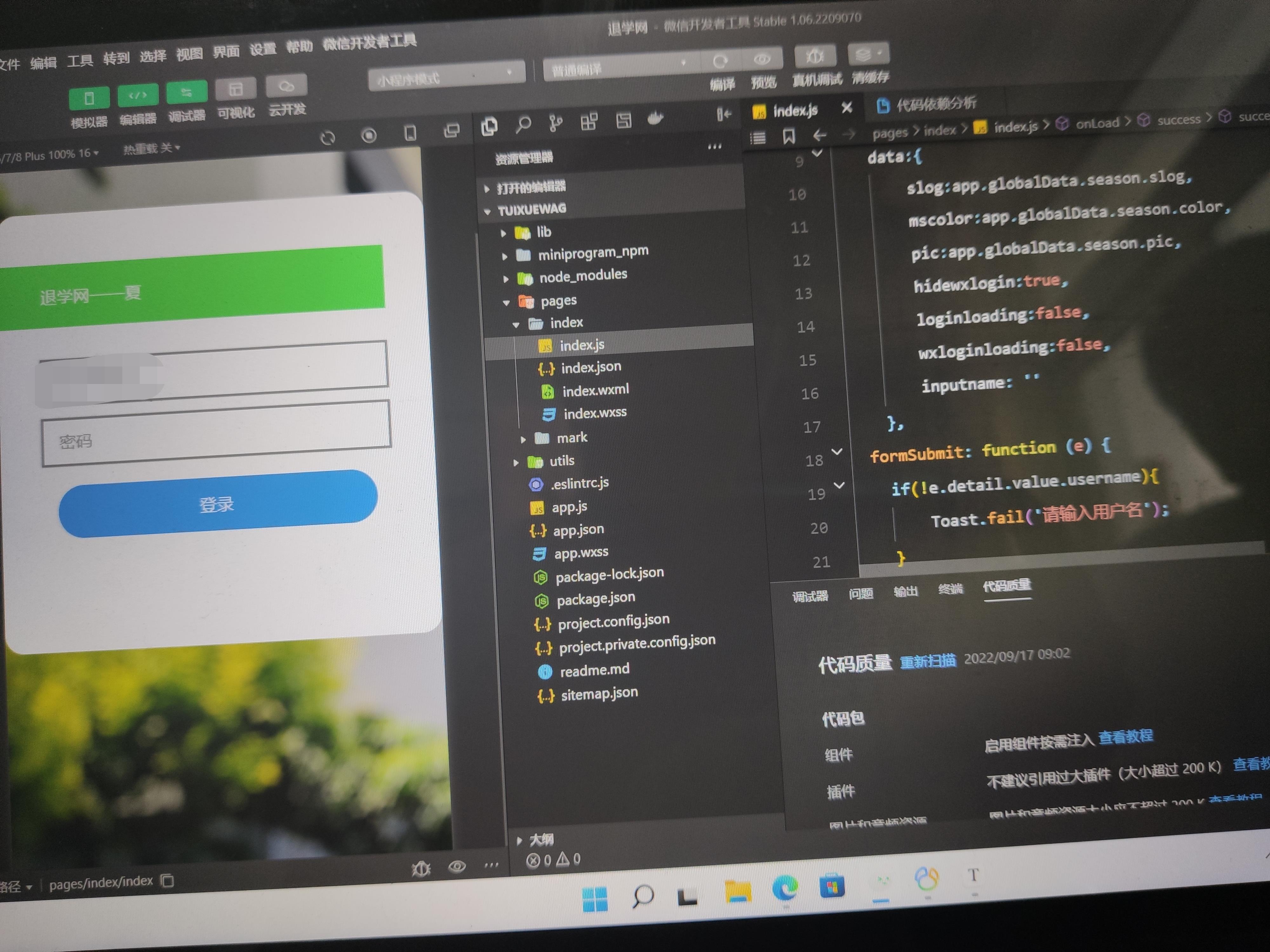Screen dimensions: 1270x952
Task: Toggle the 调试器 debugger panel button
Action: coord(186,91)
